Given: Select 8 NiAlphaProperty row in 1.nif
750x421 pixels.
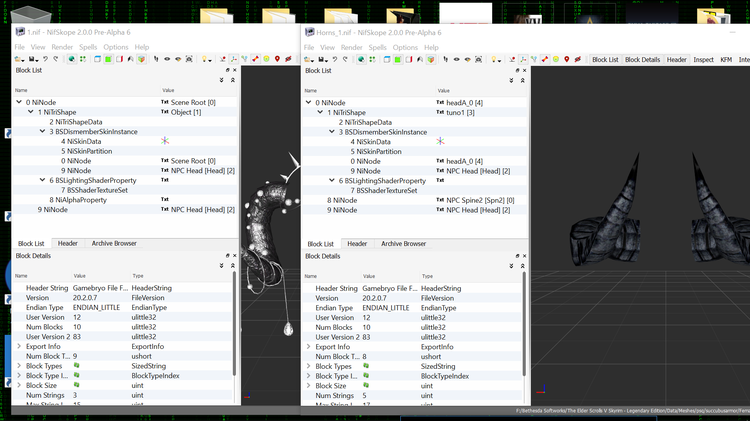Looking at the screenshot, I should coord(125,199).
